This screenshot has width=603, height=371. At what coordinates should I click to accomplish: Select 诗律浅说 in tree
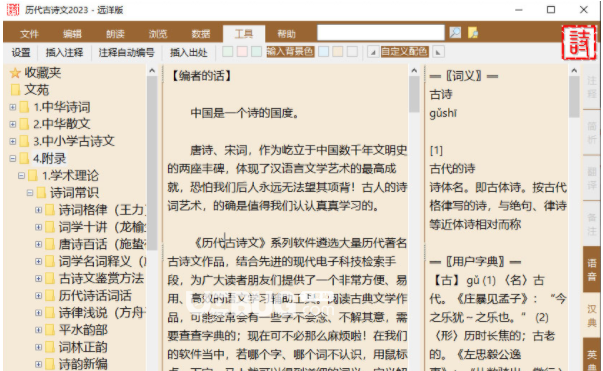point(102,312)
